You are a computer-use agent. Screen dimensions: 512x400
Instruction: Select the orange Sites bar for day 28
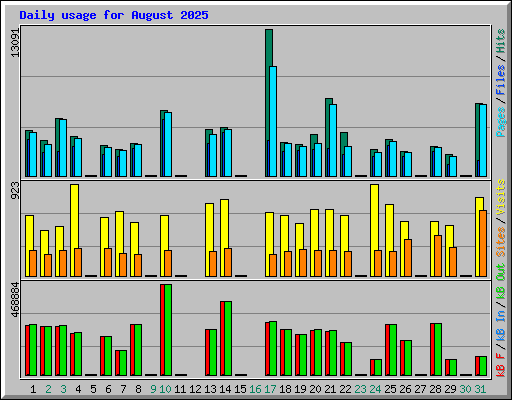[x=438, y=256]
